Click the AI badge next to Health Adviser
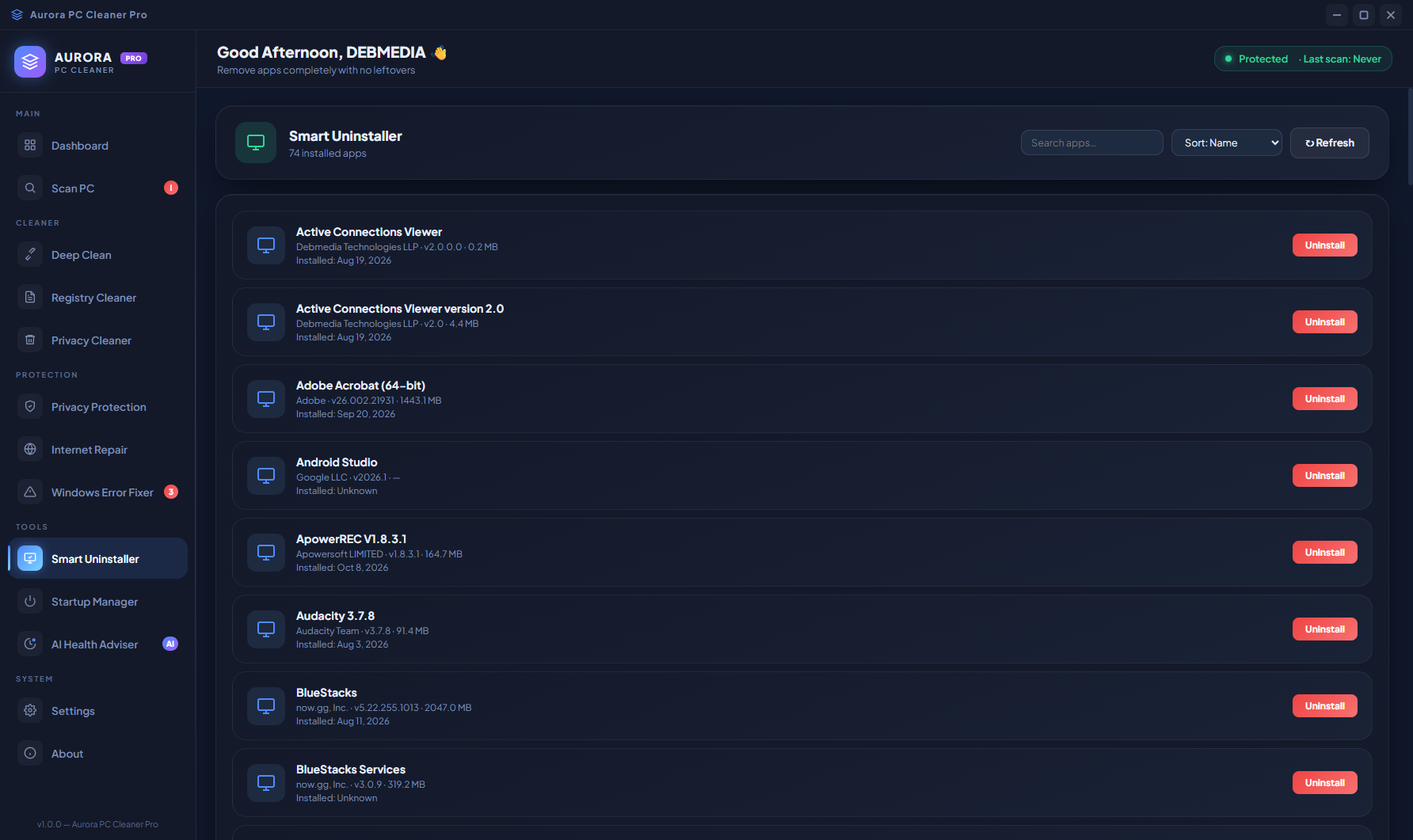 (170, 644)
